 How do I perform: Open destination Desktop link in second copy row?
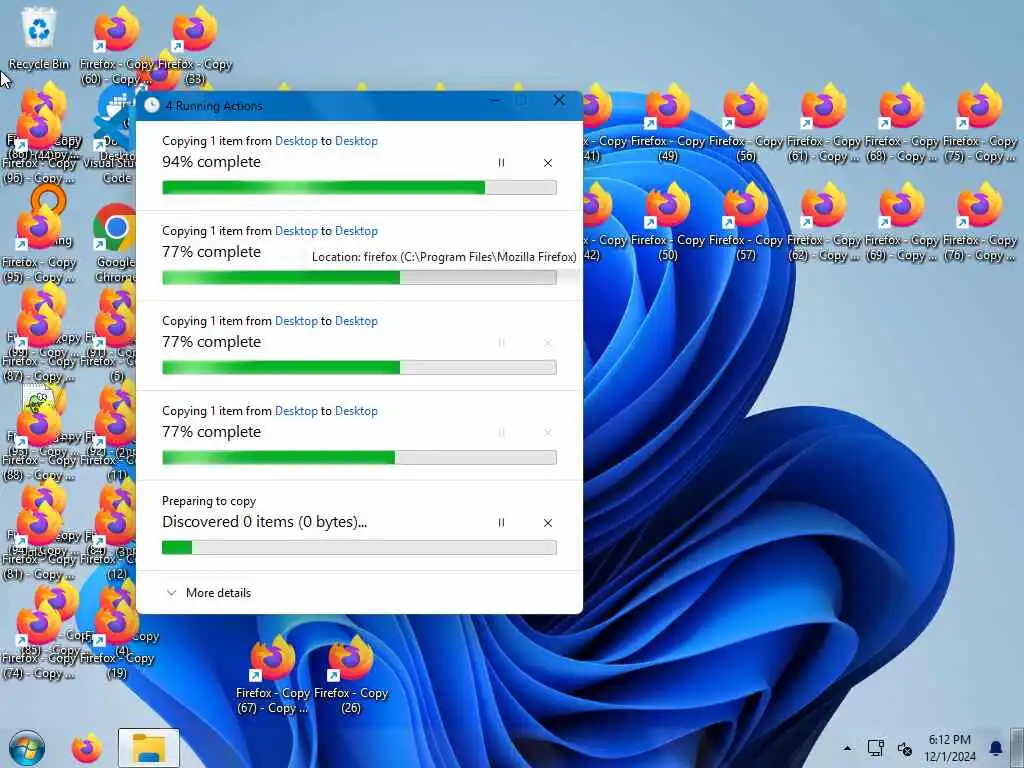[x=356, y=231]
